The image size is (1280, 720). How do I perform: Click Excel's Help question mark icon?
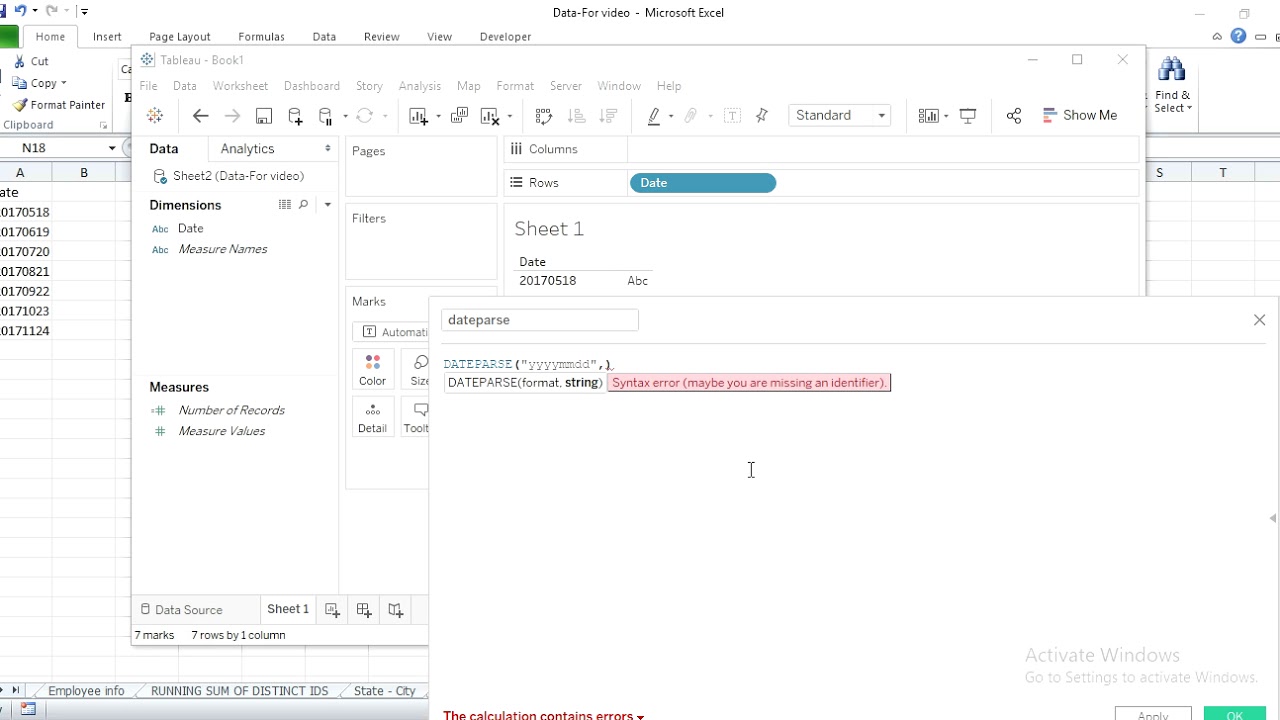(1238, 37)
